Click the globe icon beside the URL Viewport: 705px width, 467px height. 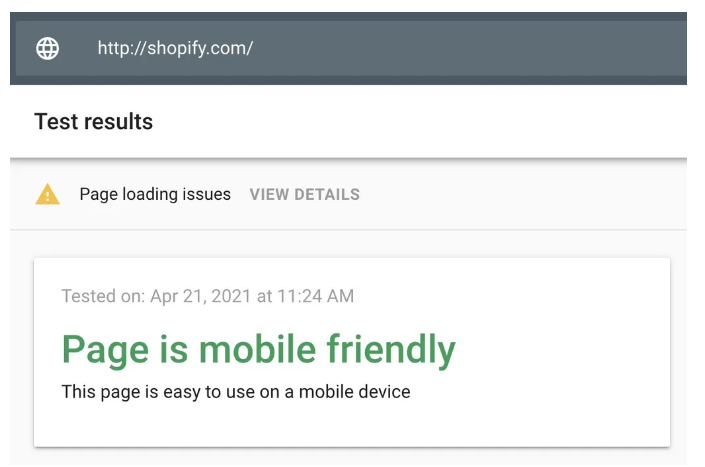(x=47, y=48)
